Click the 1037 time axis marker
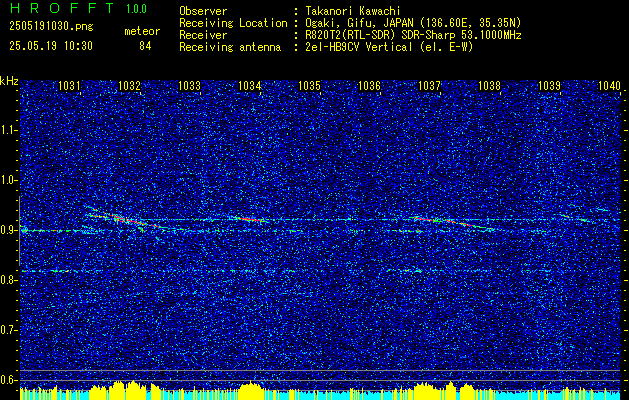The width and height of the screenshot is (629, 400). click(x=429, y=85)
